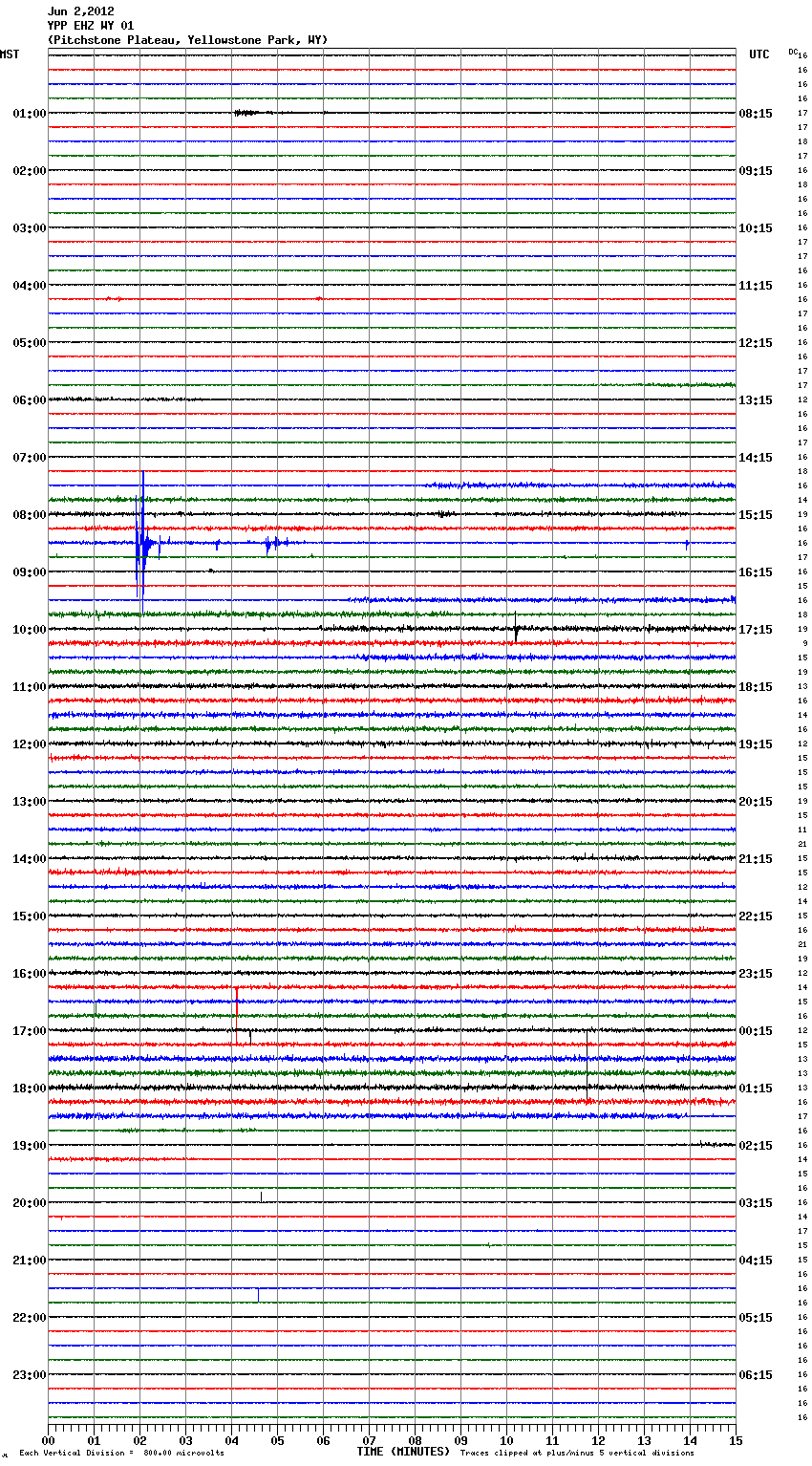This screenshot has width=812, height=1466.
Task: Click the UTC column header
Action: coord(759,54)
